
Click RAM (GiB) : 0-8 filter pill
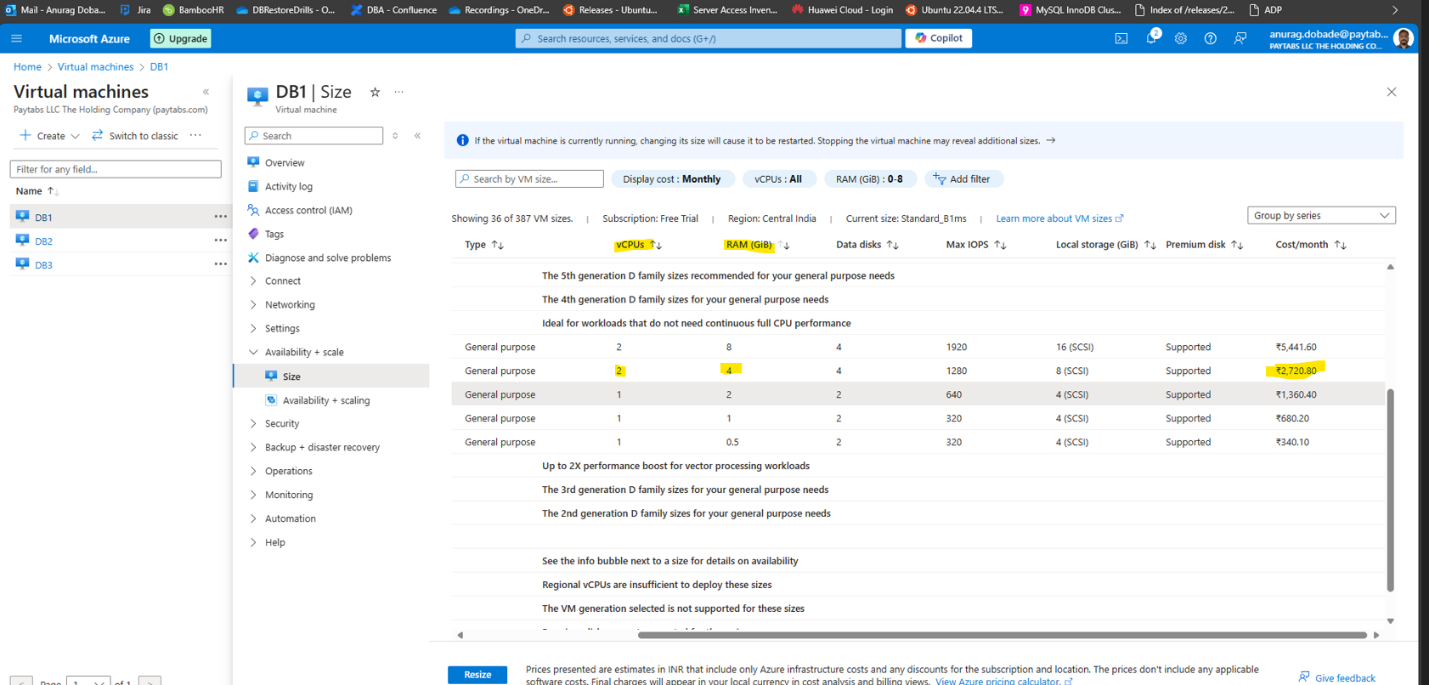(x=869, y=179)
